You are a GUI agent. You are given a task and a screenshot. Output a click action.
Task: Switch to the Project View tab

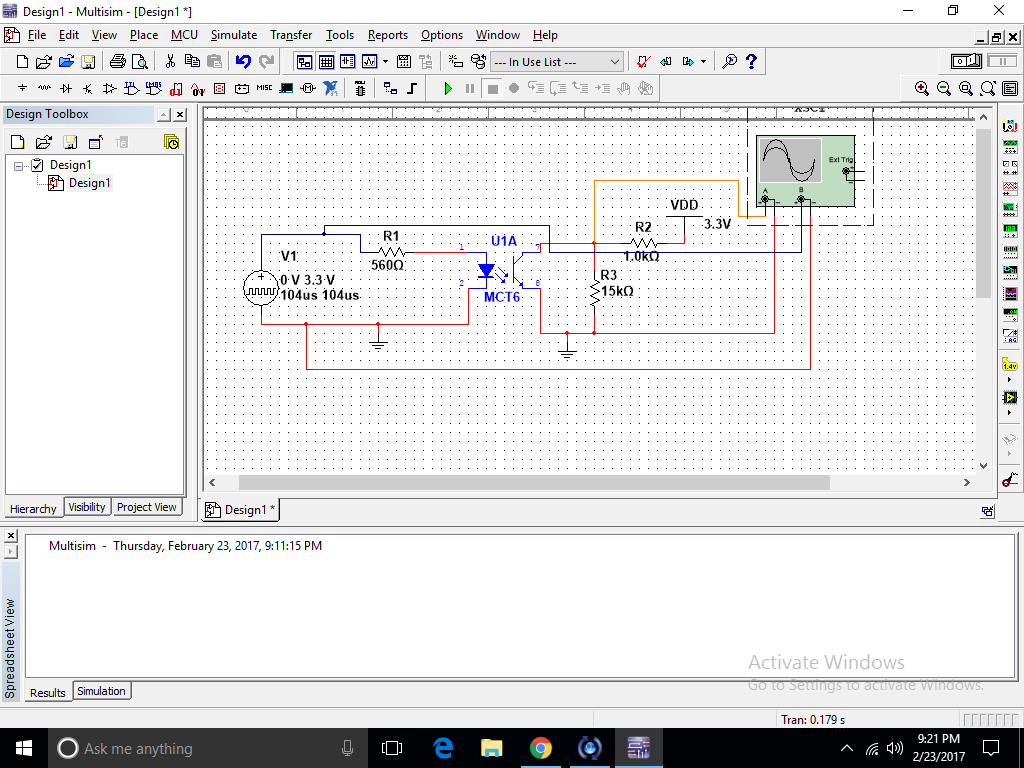(146, 507)
